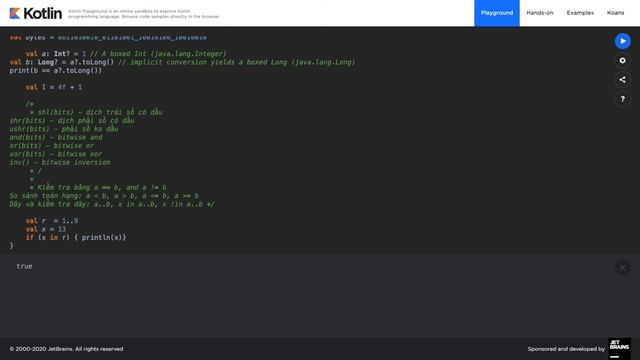
Task: Click the Kotlin Playground description text
Action: (144, 14)
